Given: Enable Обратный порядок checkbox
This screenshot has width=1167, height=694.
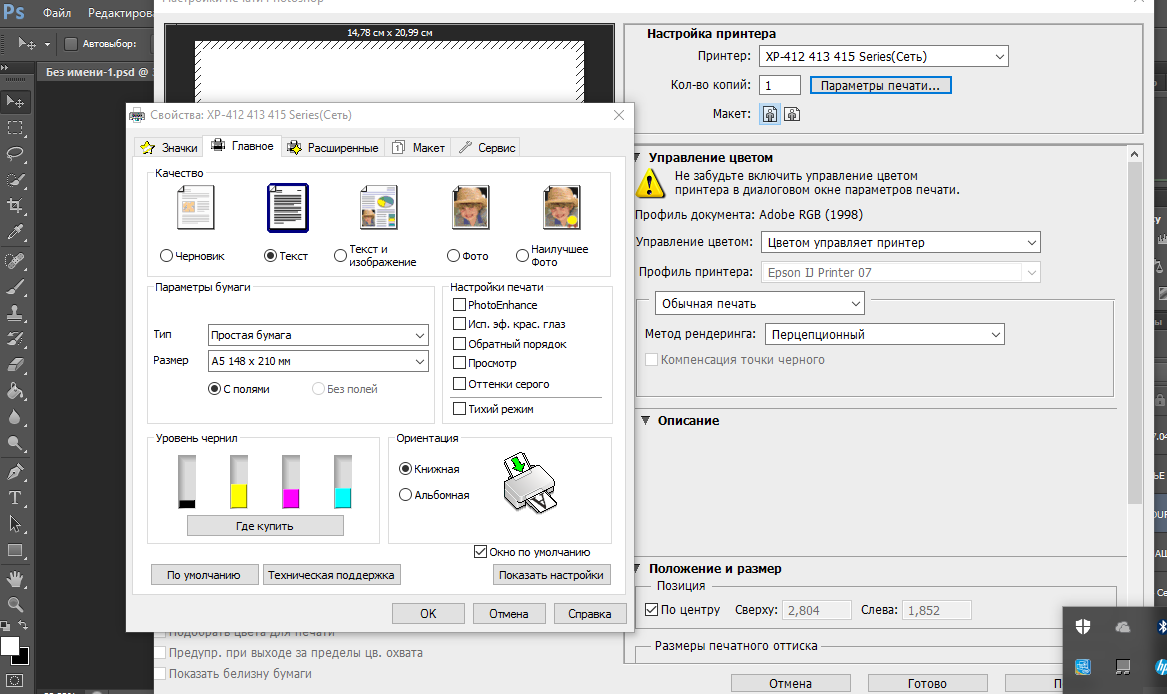Looking at the screenshot, I should (x=459, y=343).
